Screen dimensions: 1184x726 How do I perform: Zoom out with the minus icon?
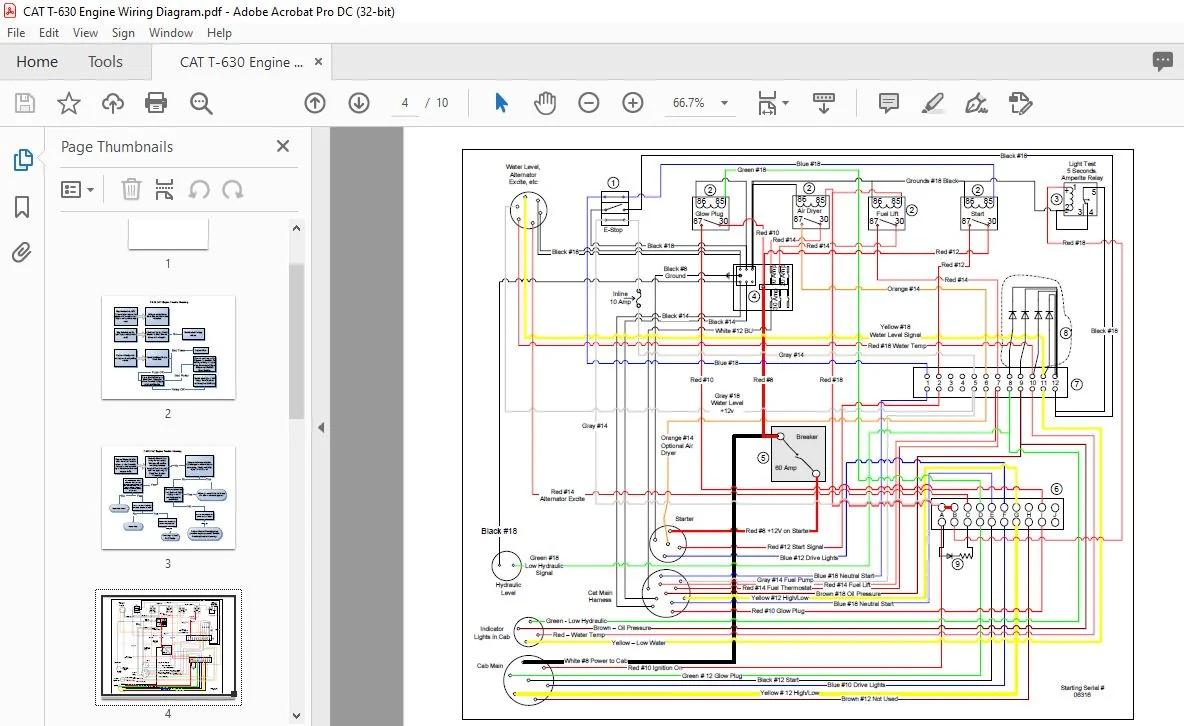pyautogui.click(x=588, y=103)
